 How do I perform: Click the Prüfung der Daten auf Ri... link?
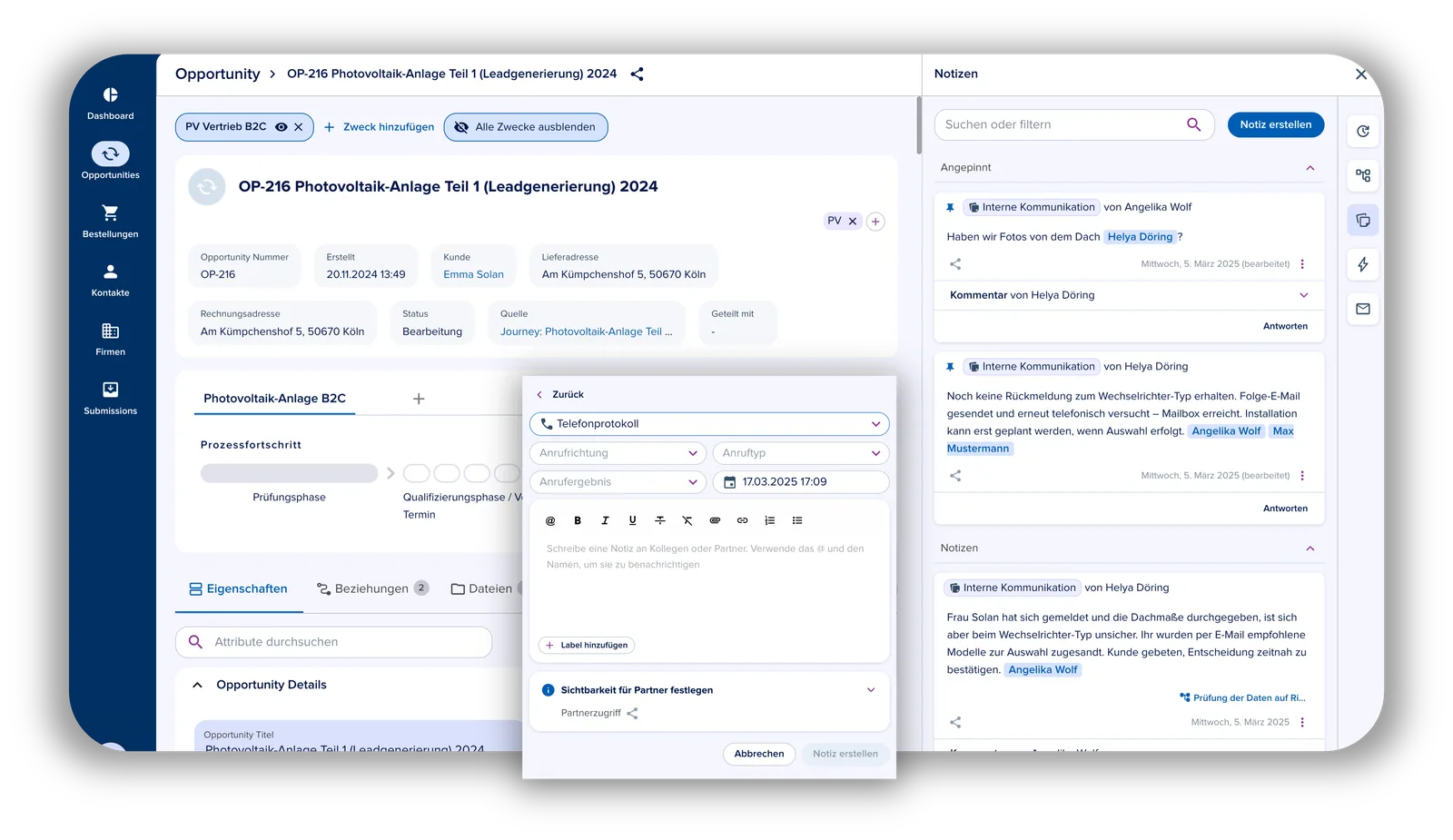1242,698
